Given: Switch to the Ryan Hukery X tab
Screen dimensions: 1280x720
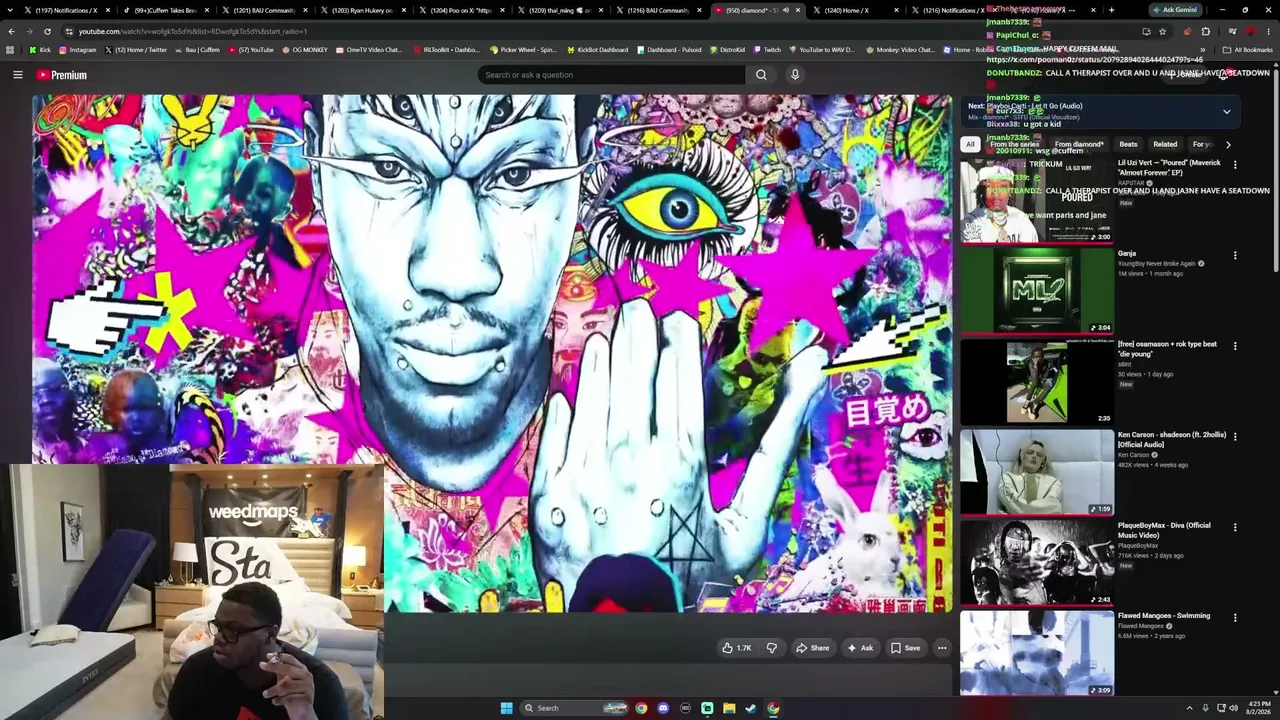Looking at the screenshot, I should (x=362, y=10).
